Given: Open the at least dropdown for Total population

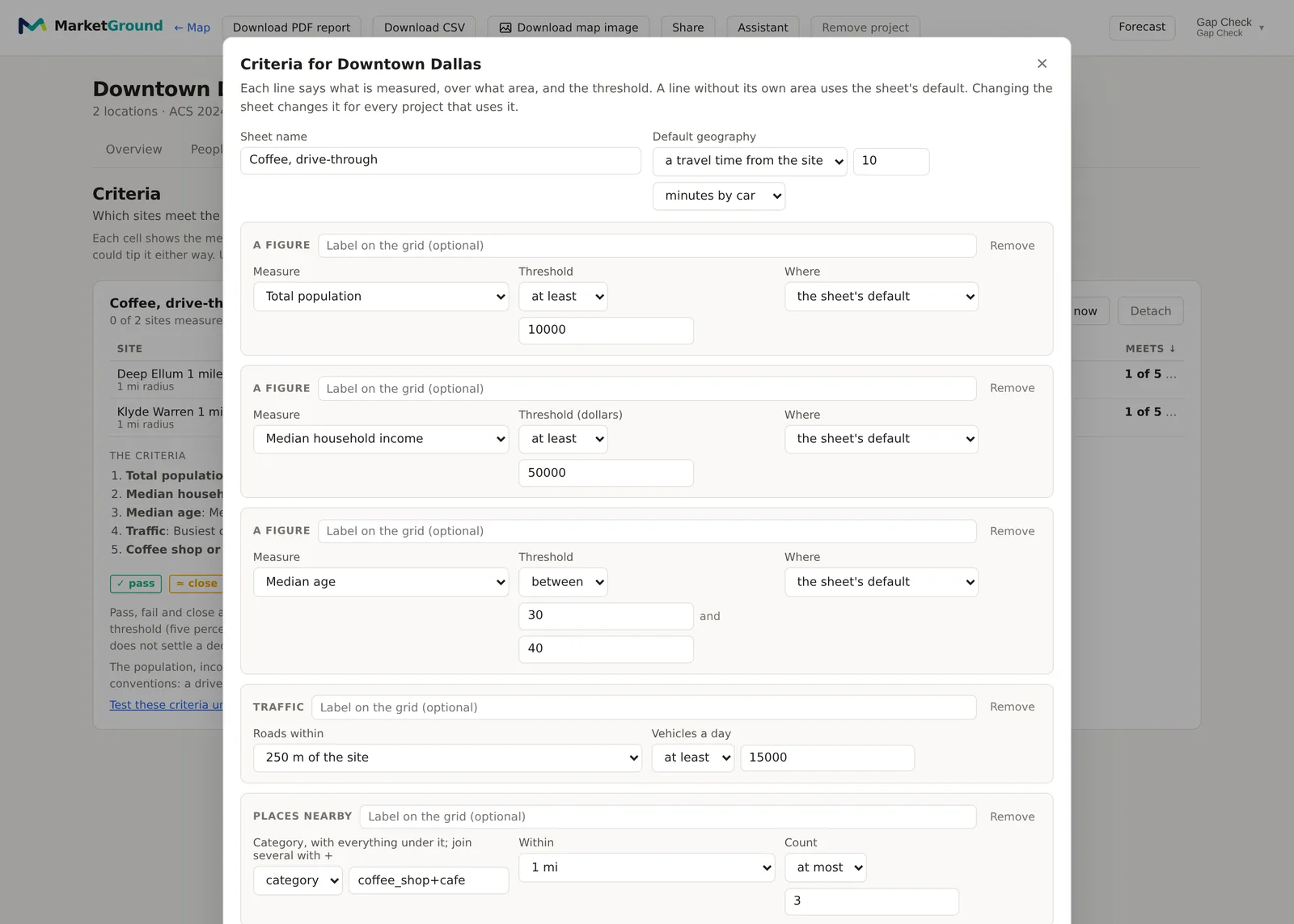Looking at the screenshot, I should point(563,297).
